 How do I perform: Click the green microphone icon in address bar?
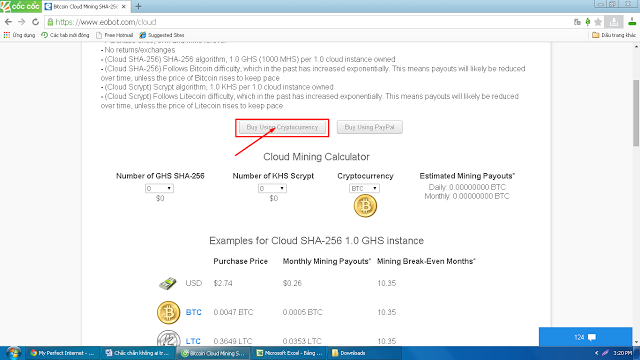588,22
